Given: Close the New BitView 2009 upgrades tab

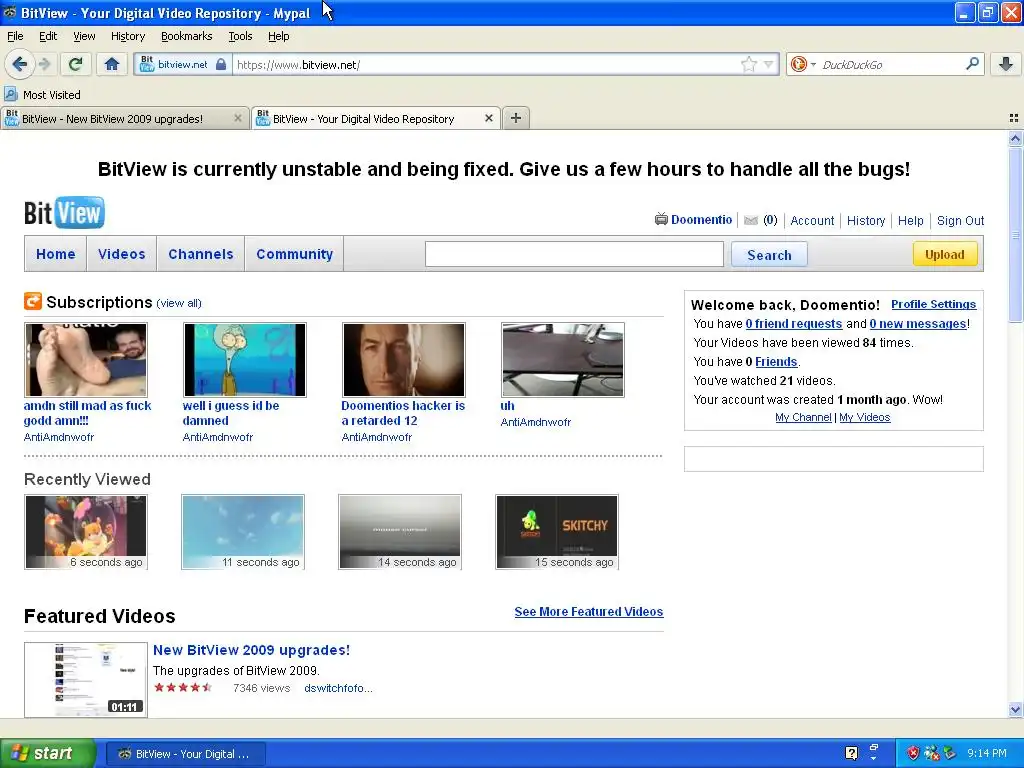Looking at the screenshot, I should coord(238,118).
